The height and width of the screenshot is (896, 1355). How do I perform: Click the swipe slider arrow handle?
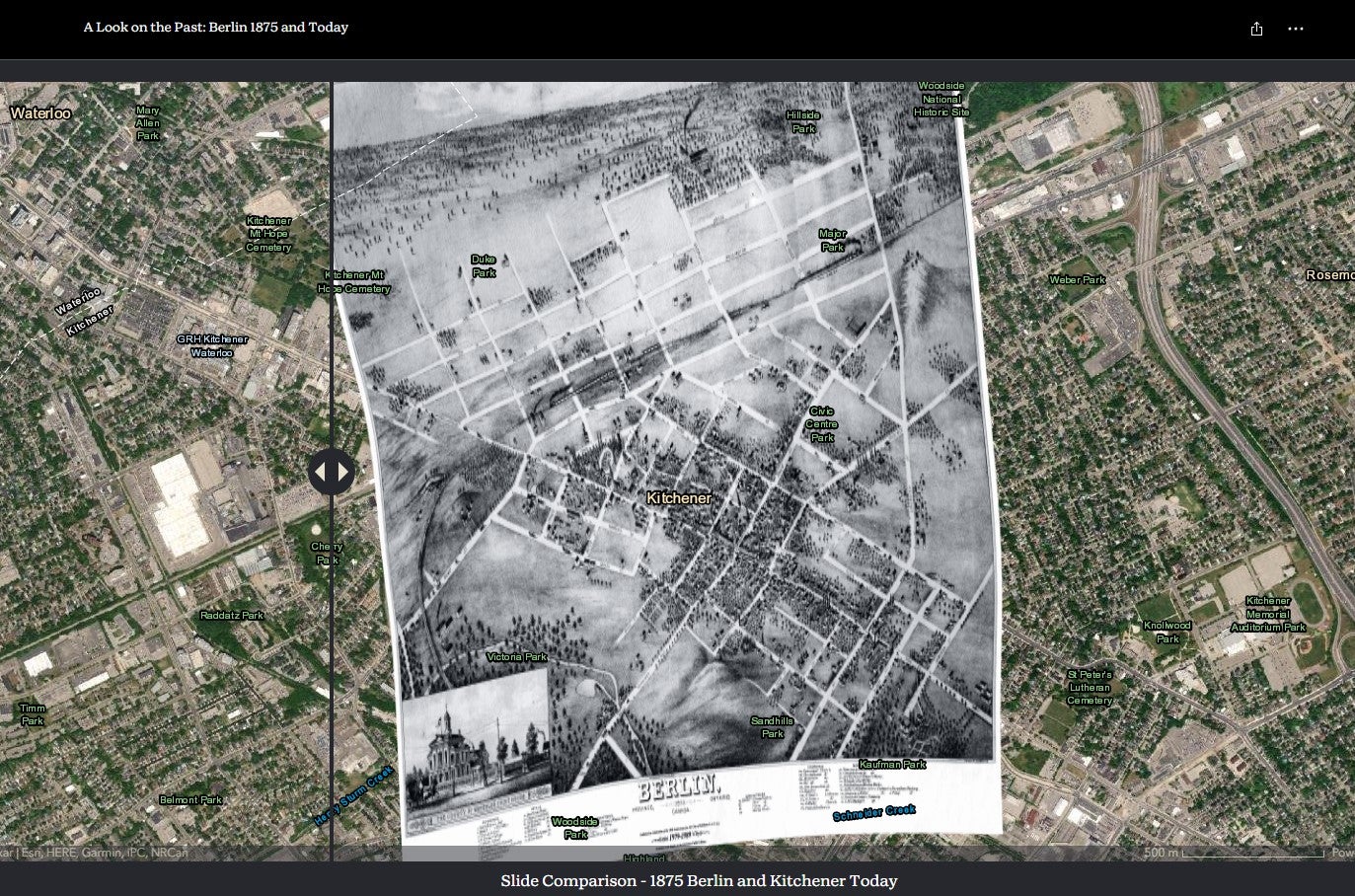pyautogui.click(x=332, y=472)
